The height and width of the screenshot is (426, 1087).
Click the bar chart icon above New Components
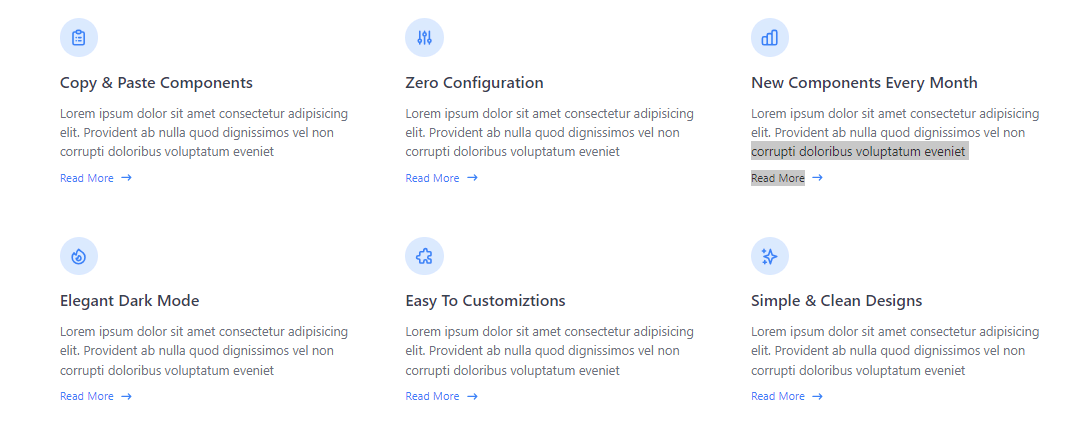pos(769,37)
